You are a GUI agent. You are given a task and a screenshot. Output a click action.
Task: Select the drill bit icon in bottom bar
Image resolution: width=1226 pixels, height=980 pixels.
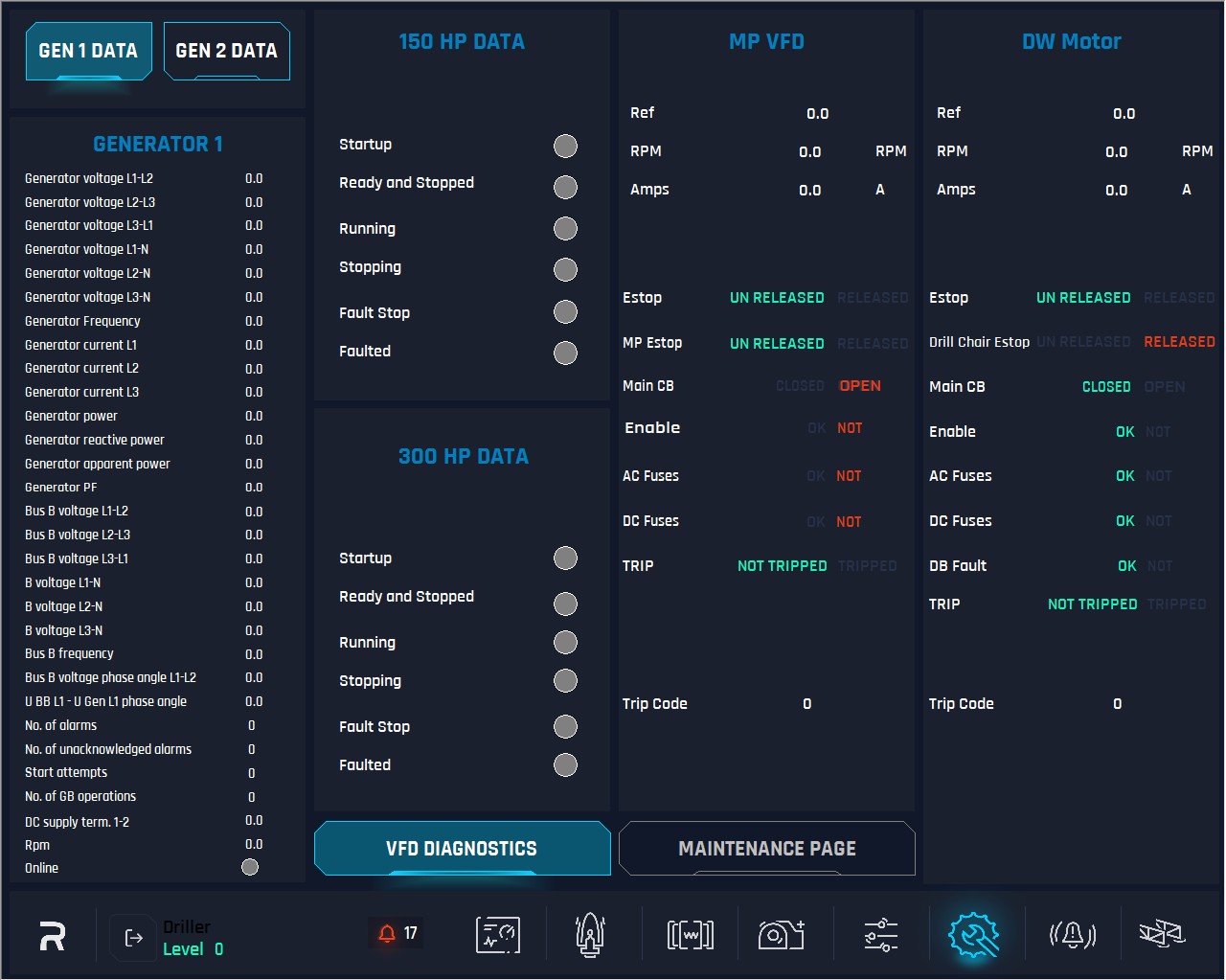(590, 934)
